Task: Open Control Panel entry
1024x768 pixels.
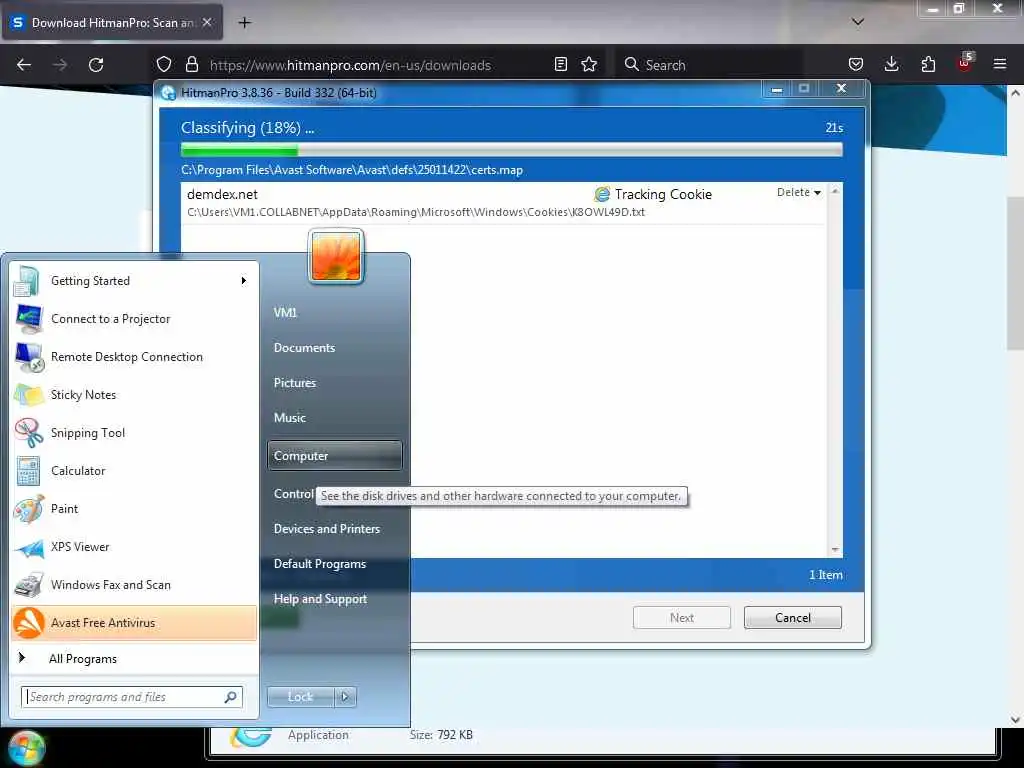Action: [x=294, y=494]
